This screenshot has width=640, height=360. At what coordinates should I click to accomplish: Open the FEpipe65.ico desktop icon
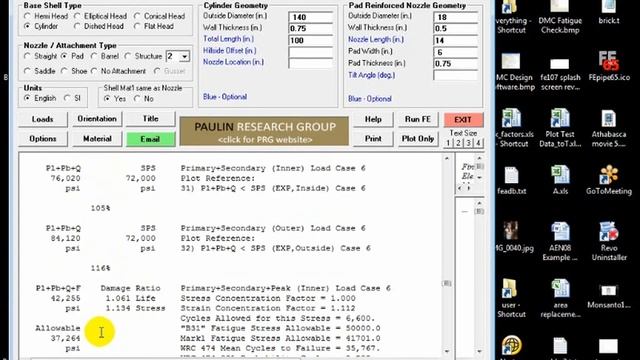(x=609, y=66)
